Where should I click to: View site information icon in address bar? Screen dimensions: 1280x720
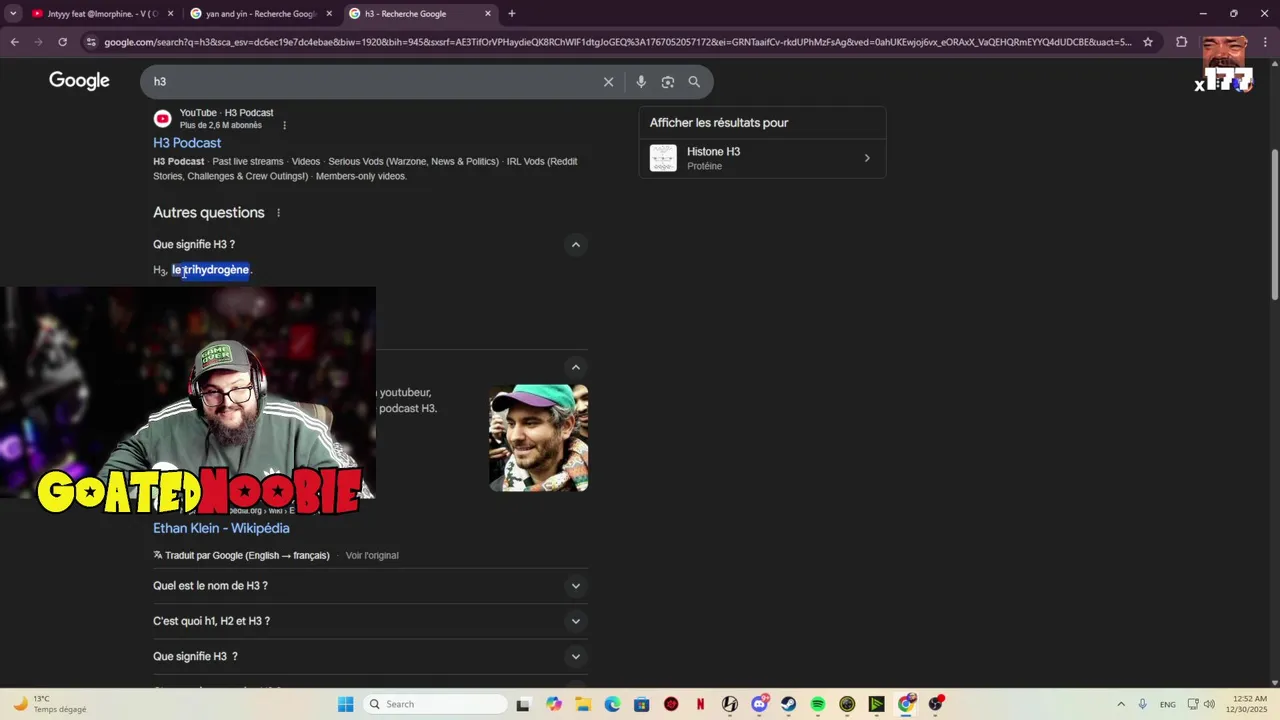click(91, 42)
